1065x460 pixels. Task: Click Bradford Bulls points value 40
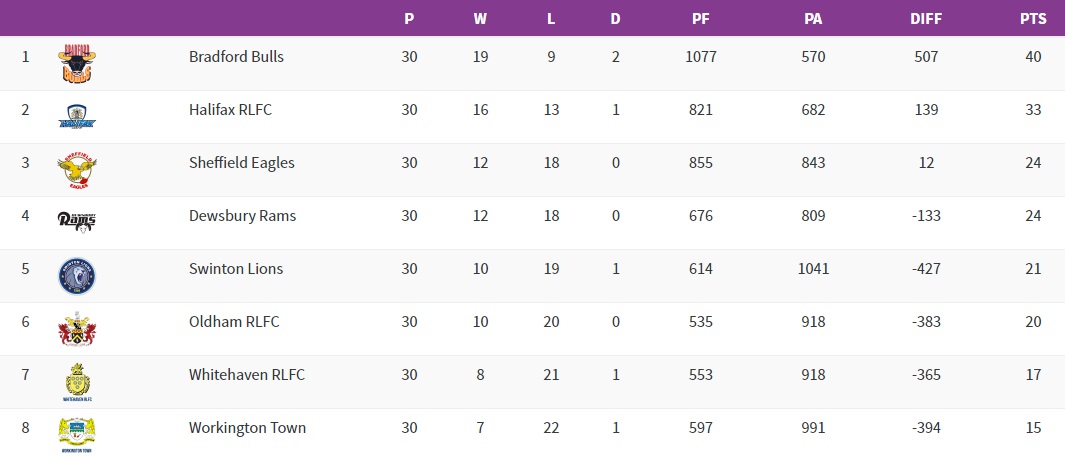point(1033,57)
